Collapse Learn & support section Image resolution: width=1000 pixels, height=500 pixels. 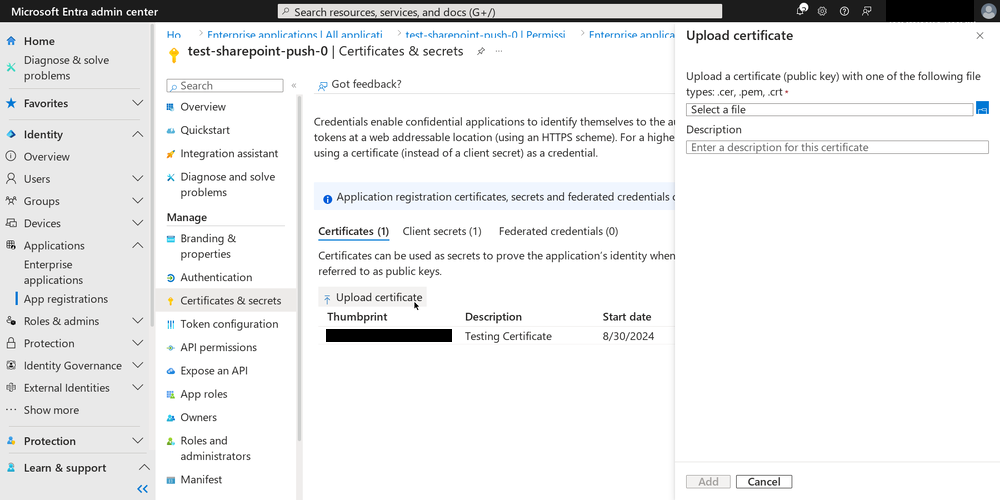click(144, 467)
